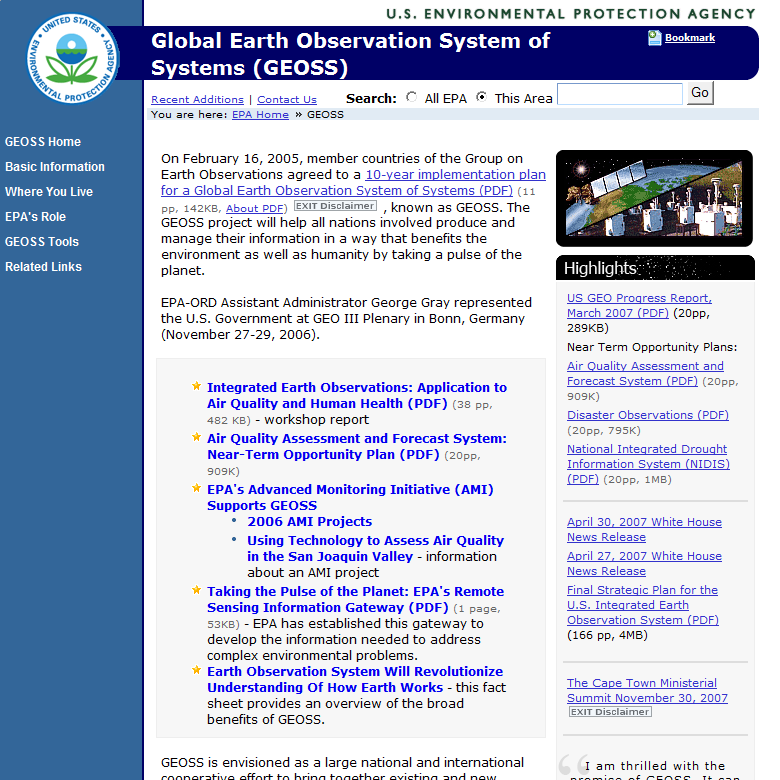Image resolution: width=780 pixels, height=780 pixels.
Task: Open National Integrated Drought Information System link
Action: 648,464
